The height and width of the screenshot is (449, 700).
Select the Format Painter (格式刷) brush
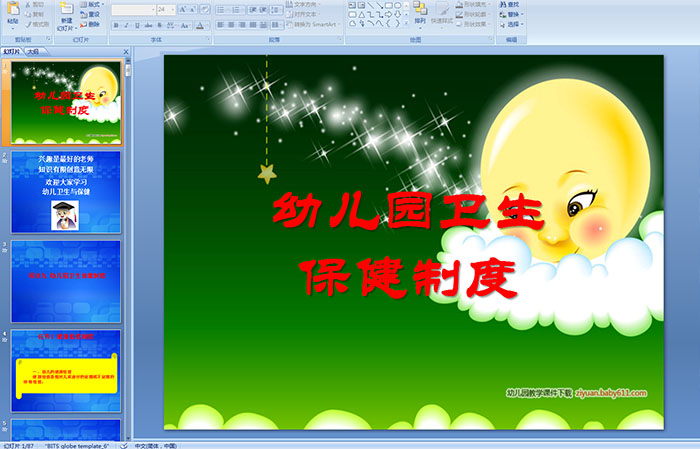coord(28,24)
